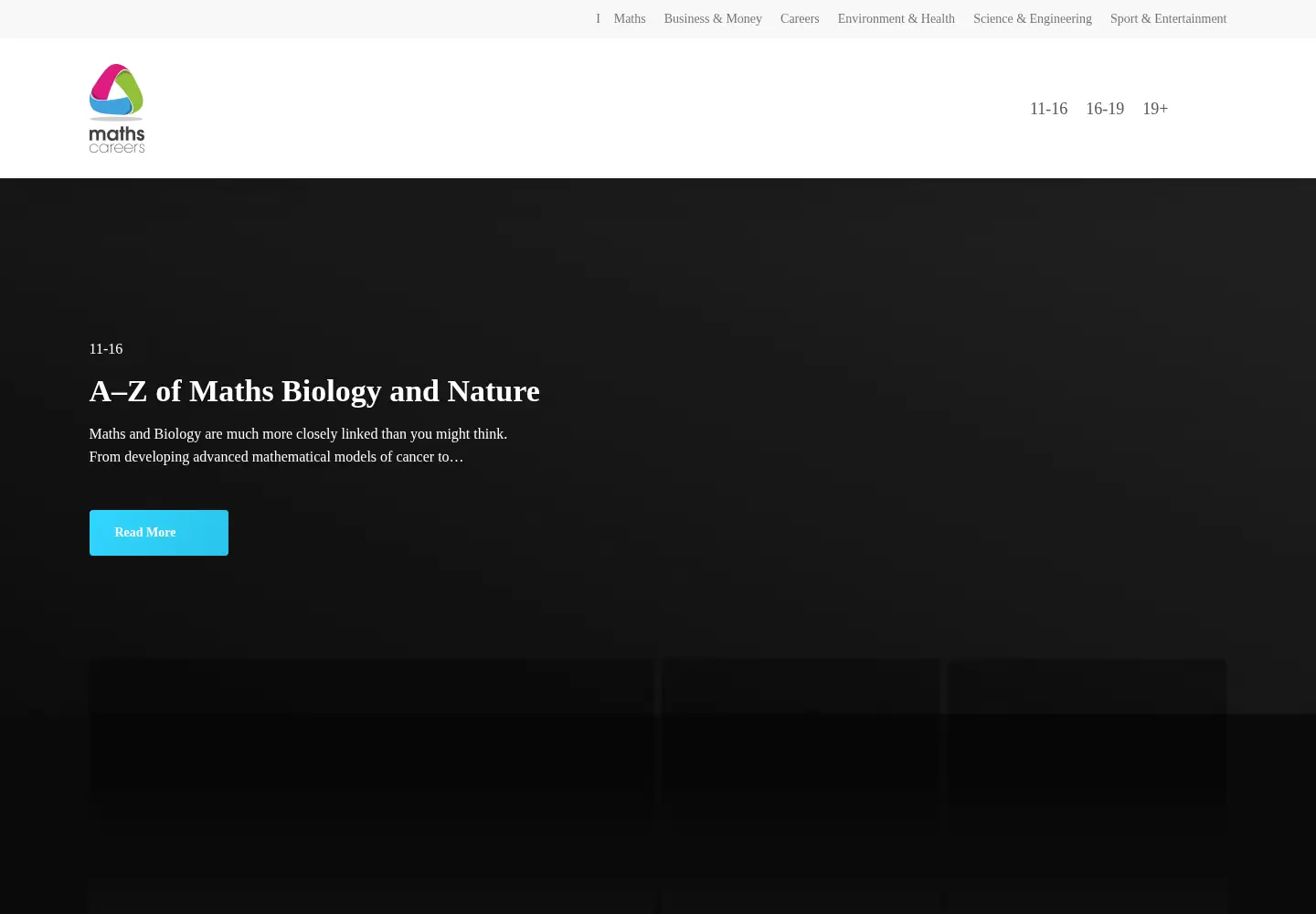This screenshot has height=914, width=1316.
Task: Open Business & Money category
Action: (x=713, y=19)
